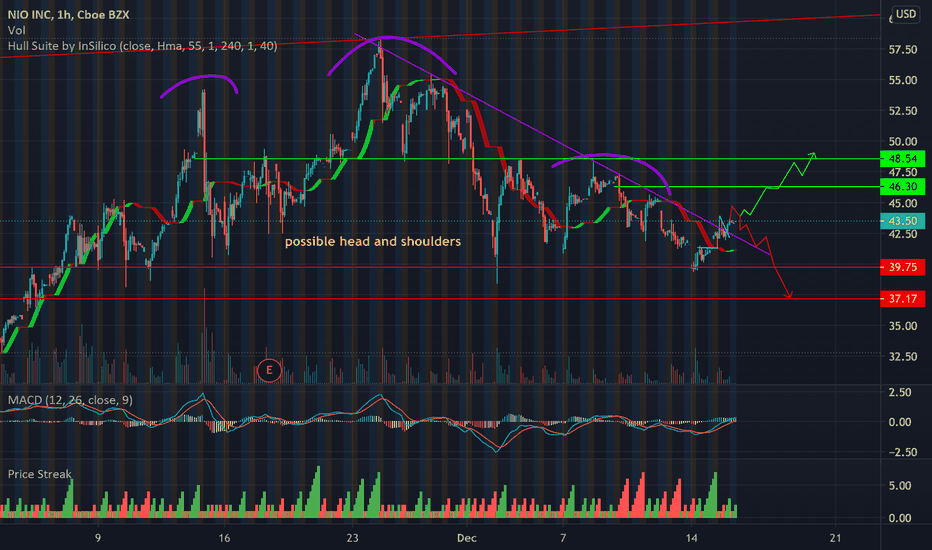
Task: Click the USD currency button
Action: 906,14
